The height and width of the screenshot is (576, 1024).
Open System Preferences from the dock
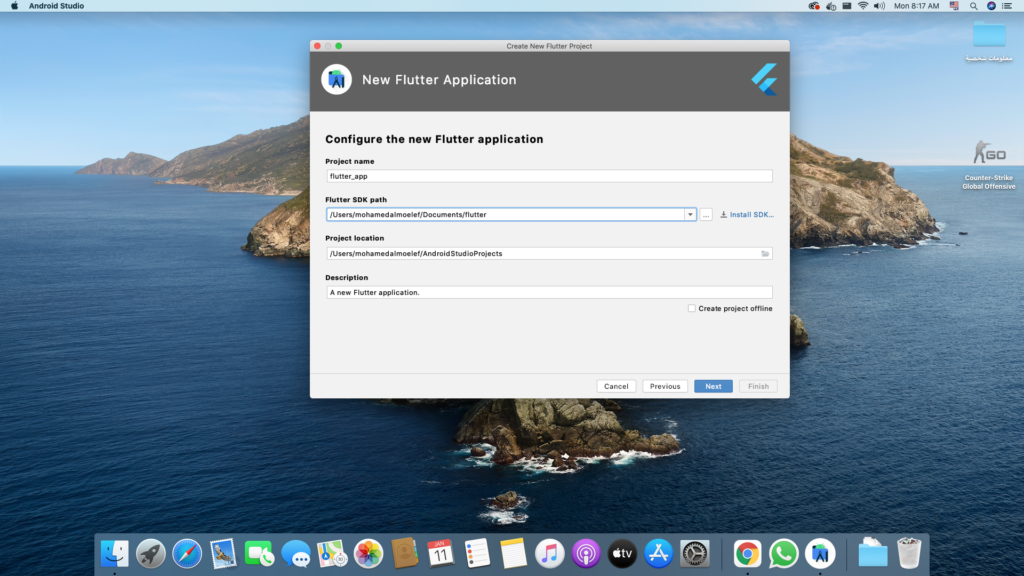click(x=695, y=554)
